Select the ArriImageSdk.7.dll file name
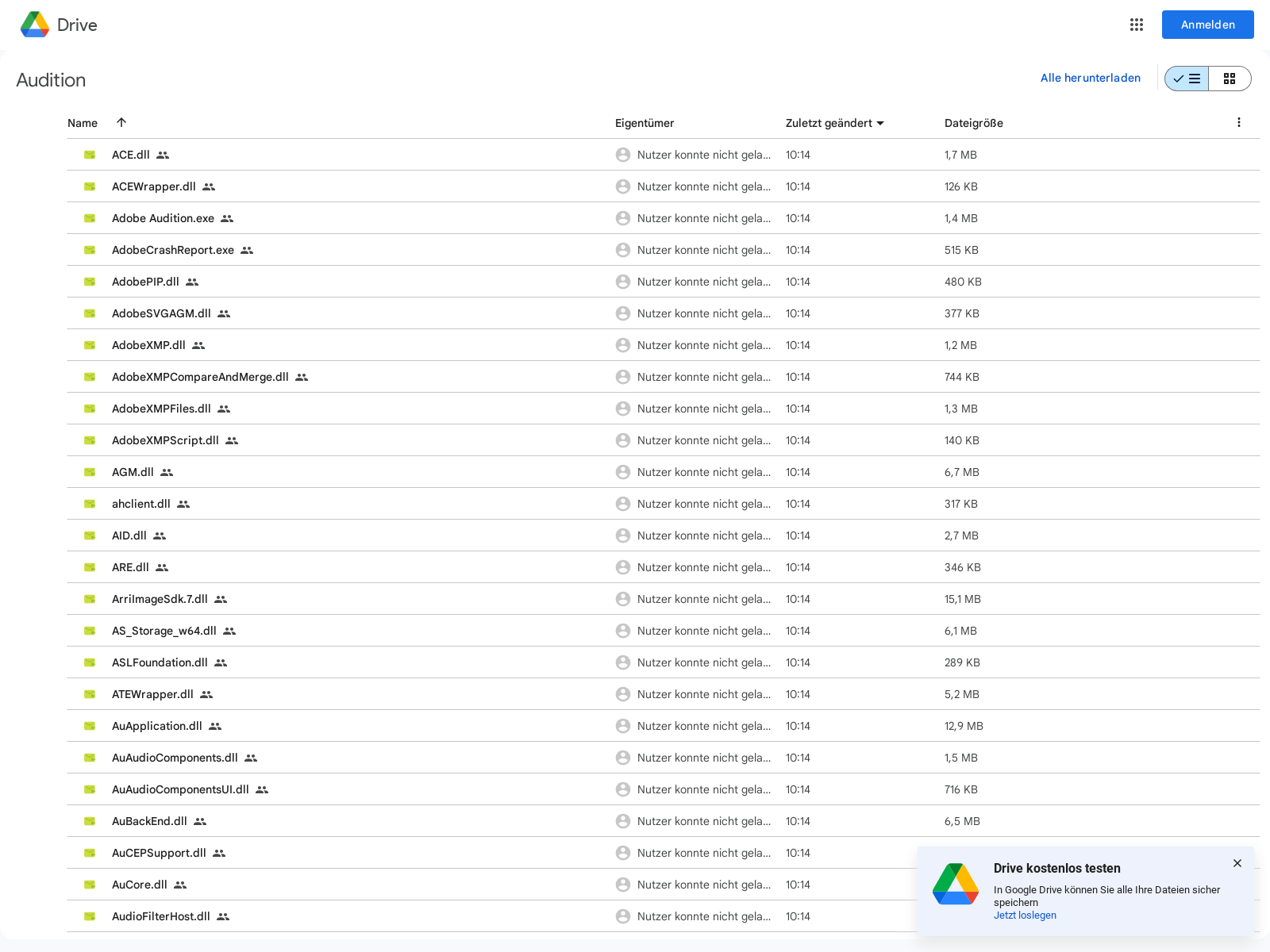This screenshot has height=952, width=1270. [160, 599]
